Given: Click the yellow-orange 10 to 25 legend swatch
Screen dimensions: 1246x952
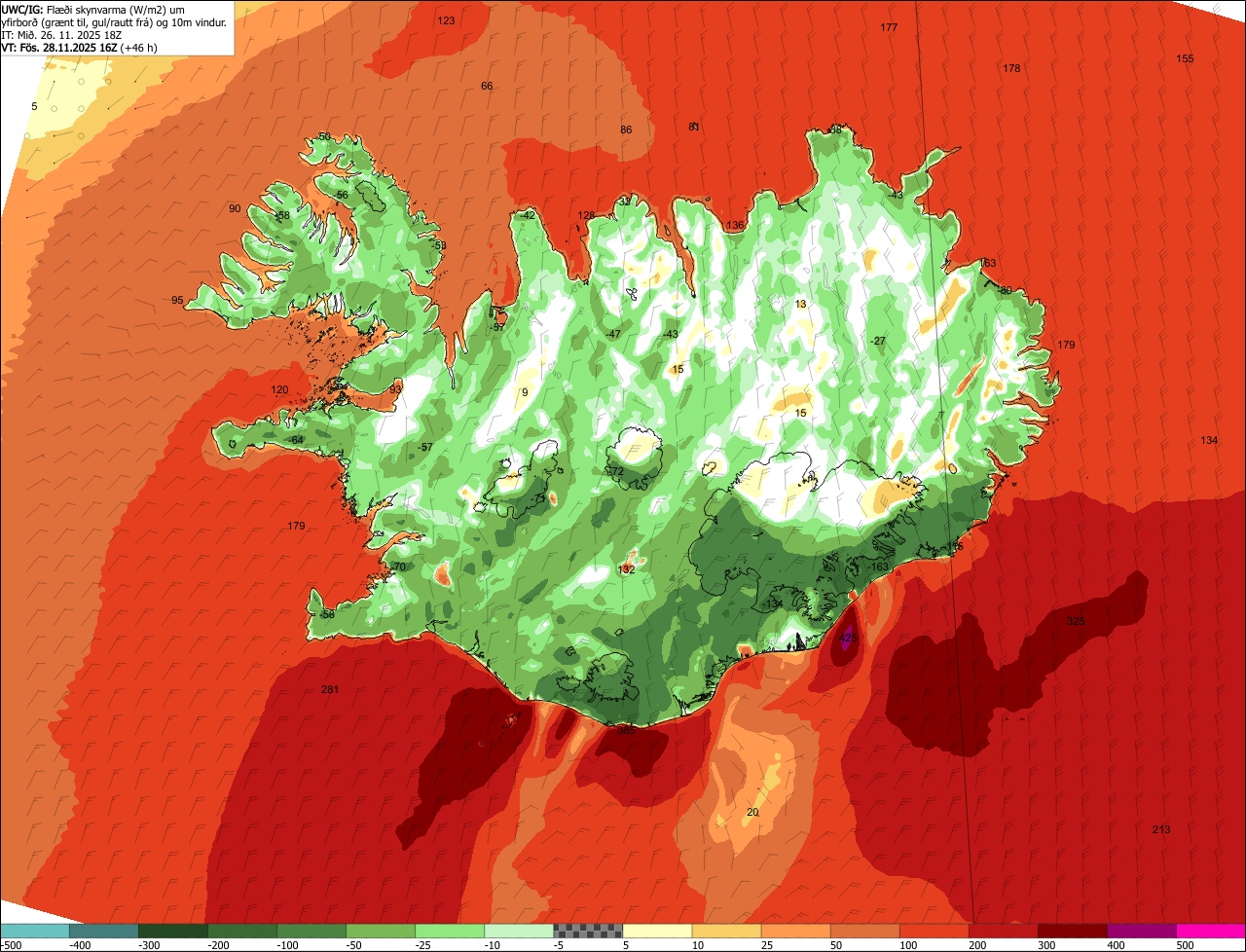Looking at the screenshot, I should [x=725, y=930].
